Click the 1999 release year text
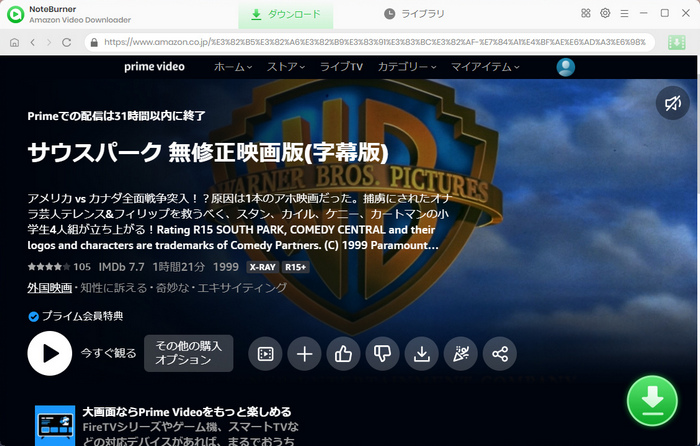The image size is (700, 446). pos(226,267)
